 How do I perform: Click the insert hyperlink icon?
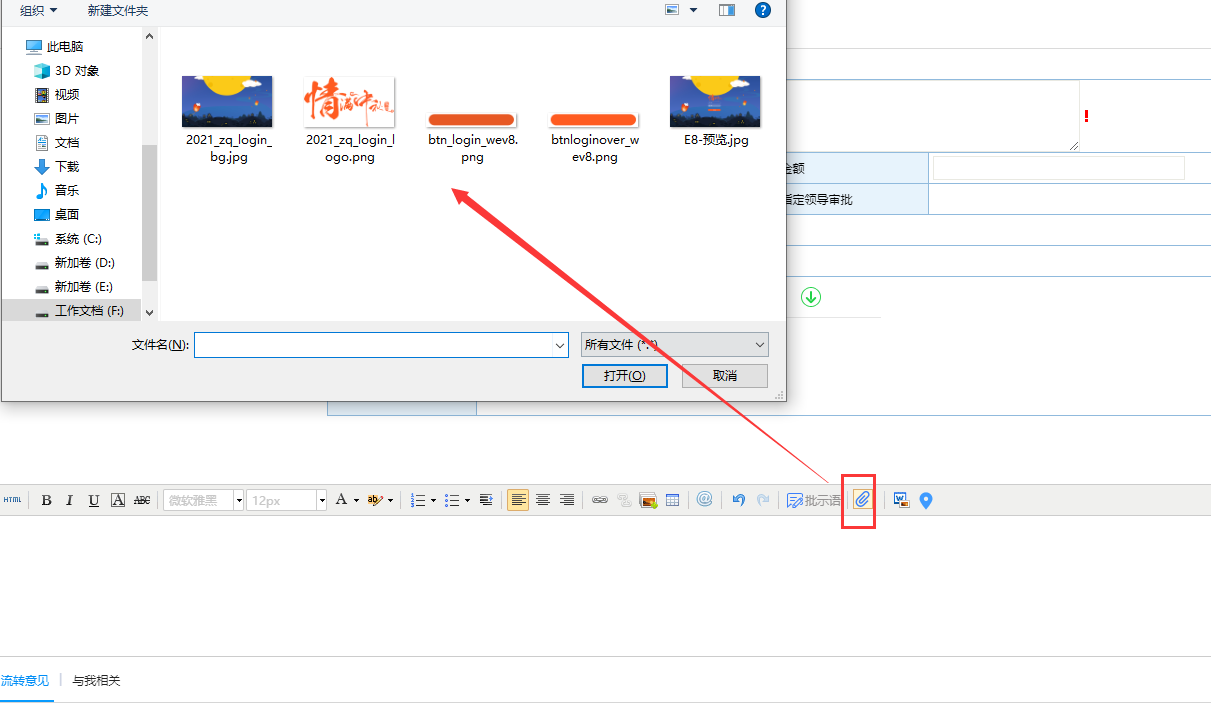599,500
